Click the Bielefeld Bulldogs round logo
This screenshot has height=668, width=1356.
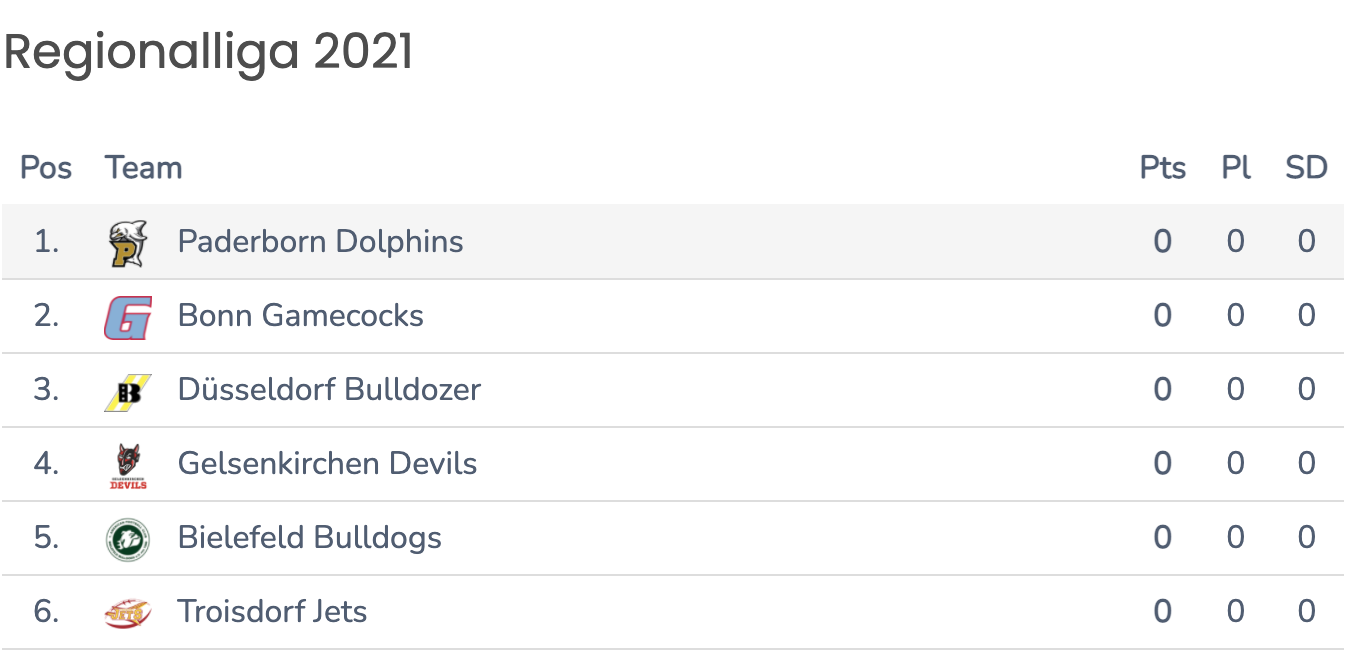128,539
